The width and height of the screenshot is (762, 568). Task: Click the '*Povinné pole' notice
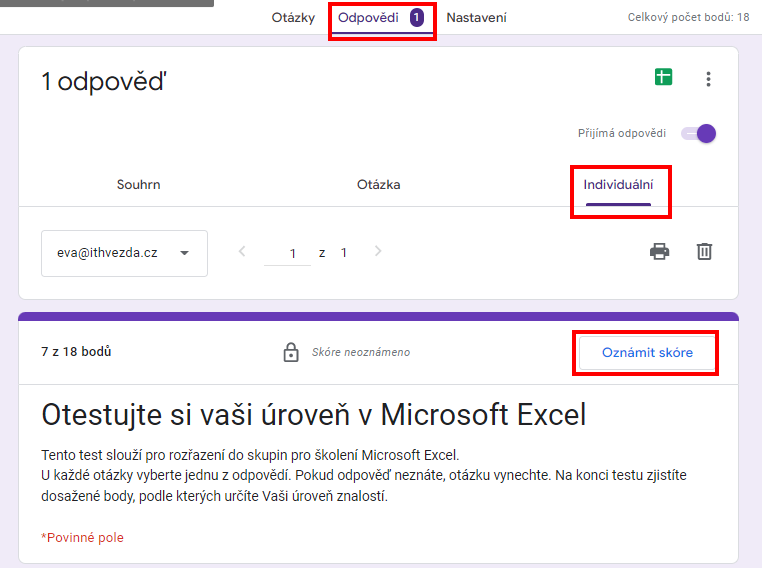coord(82,537)
